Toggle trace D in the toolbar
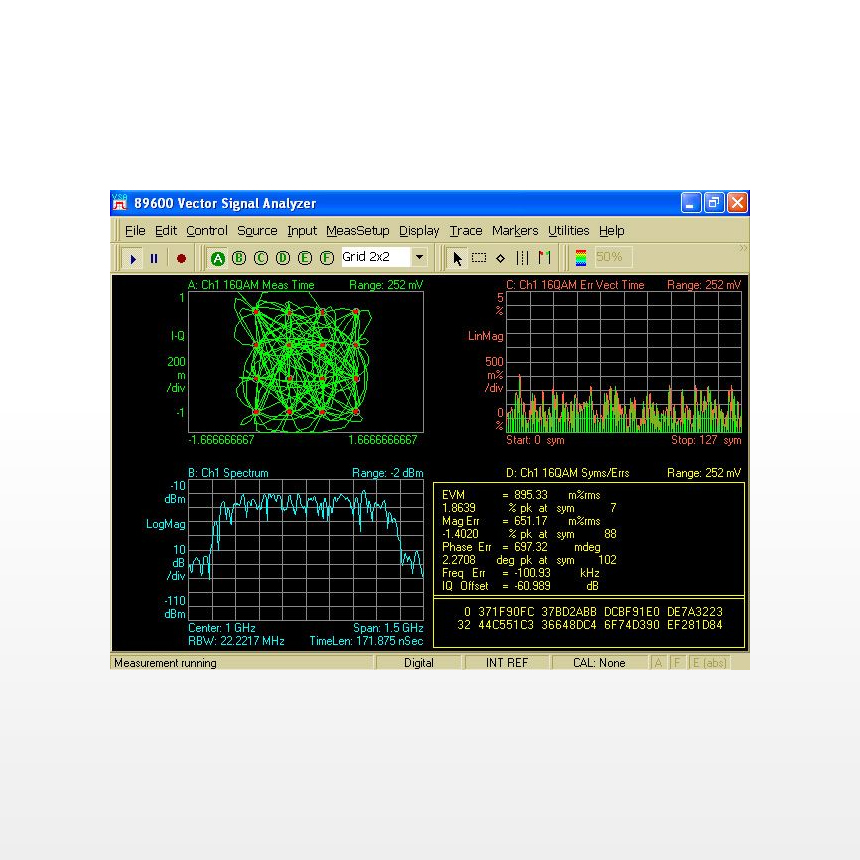This screenshot has height=860, width=860. click(283, 258)
